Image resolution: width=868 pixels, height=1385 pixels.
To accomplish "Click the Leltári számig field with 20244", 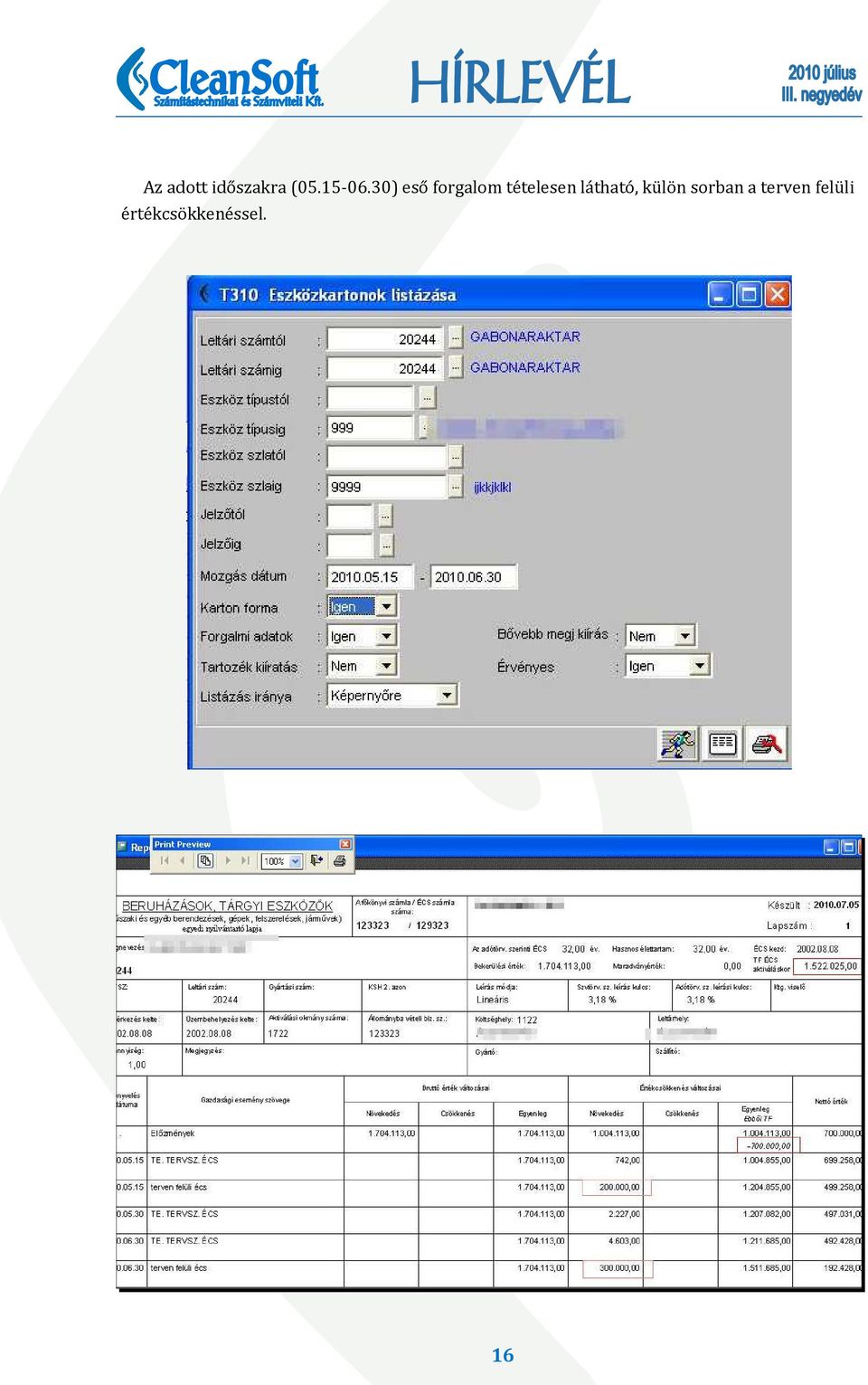I will 385,368.
